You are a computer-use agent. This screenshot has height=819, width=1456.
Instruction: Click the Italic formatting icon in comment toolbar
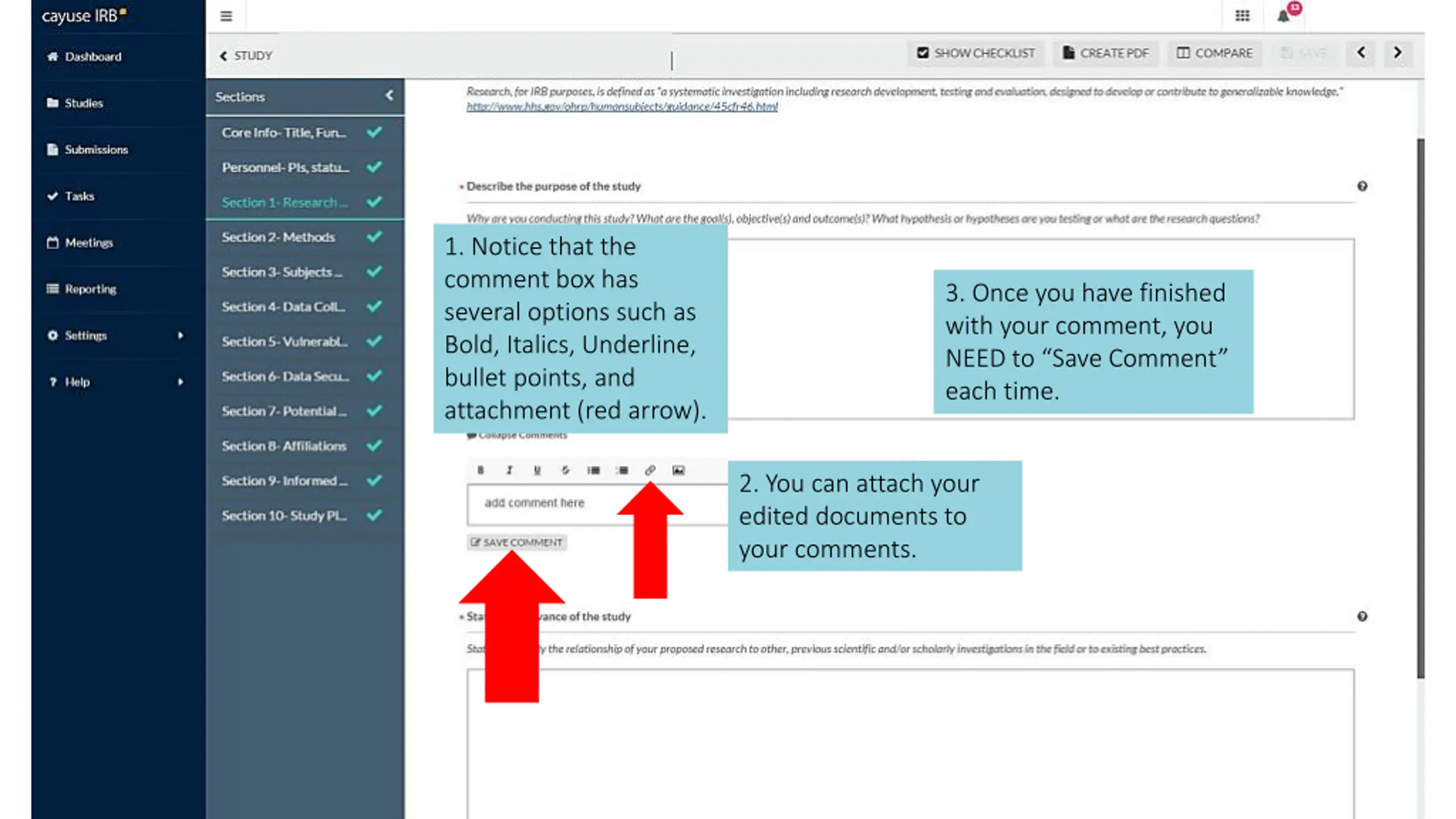click(509, 470)
